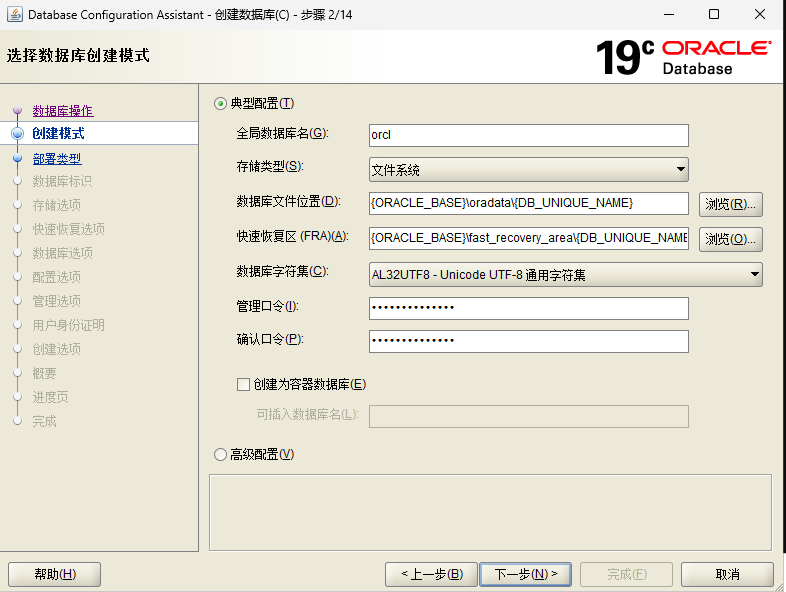
Task: Click the 创建模式 current step bullet
Action: coord(18,133)
